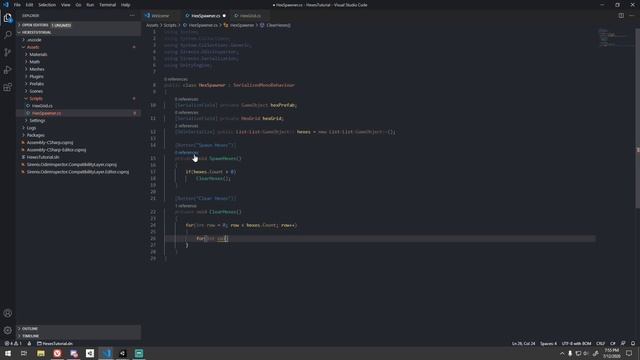Click Visual Studio Code taskbar icon
Viewport: 640px width, 360px height.
pos(107,353)
